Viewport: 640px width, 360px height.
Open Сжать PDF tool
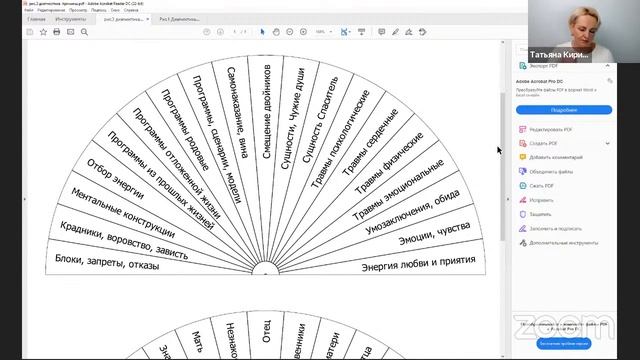(541, 186)
